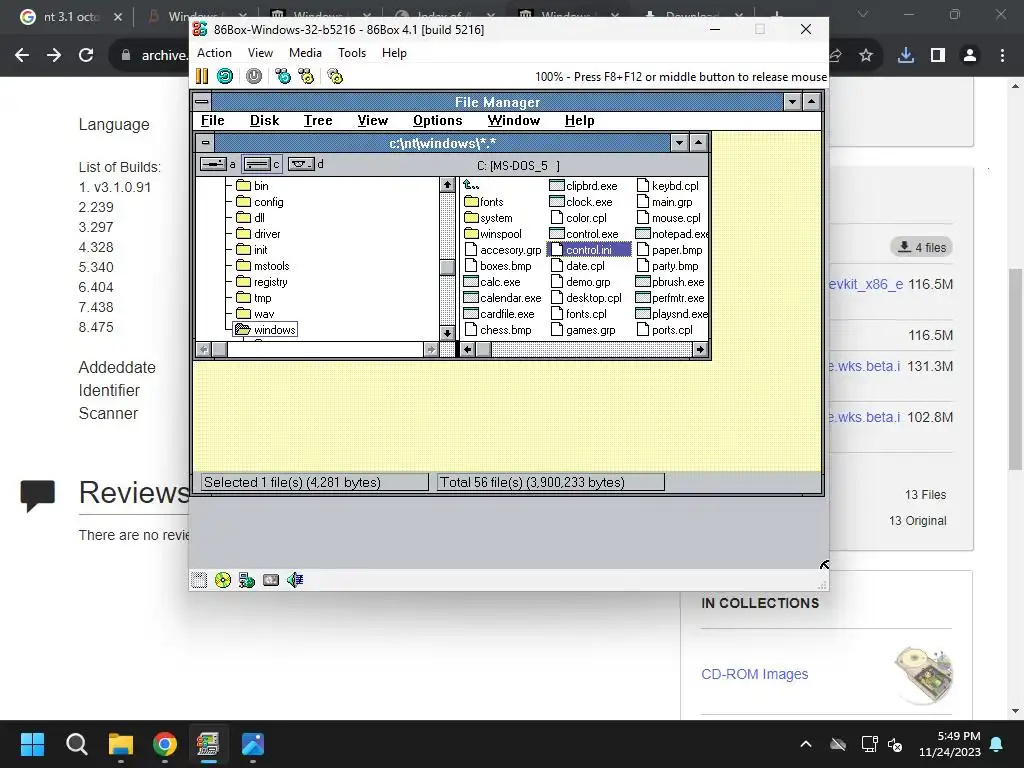Reload the page in Chrome
The height and width of the screenshot is (768, 1024).
click(x=86, y=56)
